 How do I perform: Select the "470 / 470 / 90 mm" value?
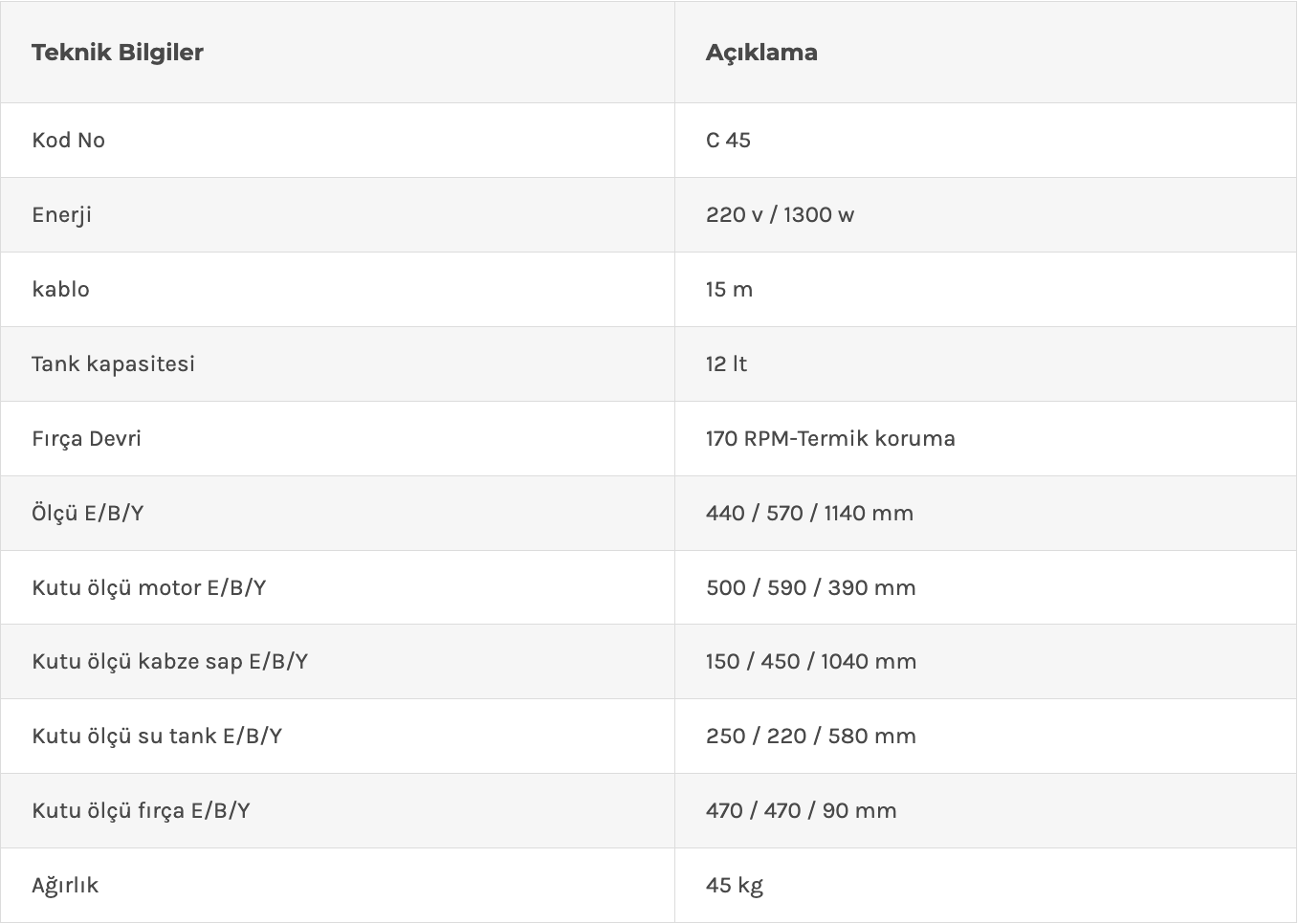click(802, 811)
